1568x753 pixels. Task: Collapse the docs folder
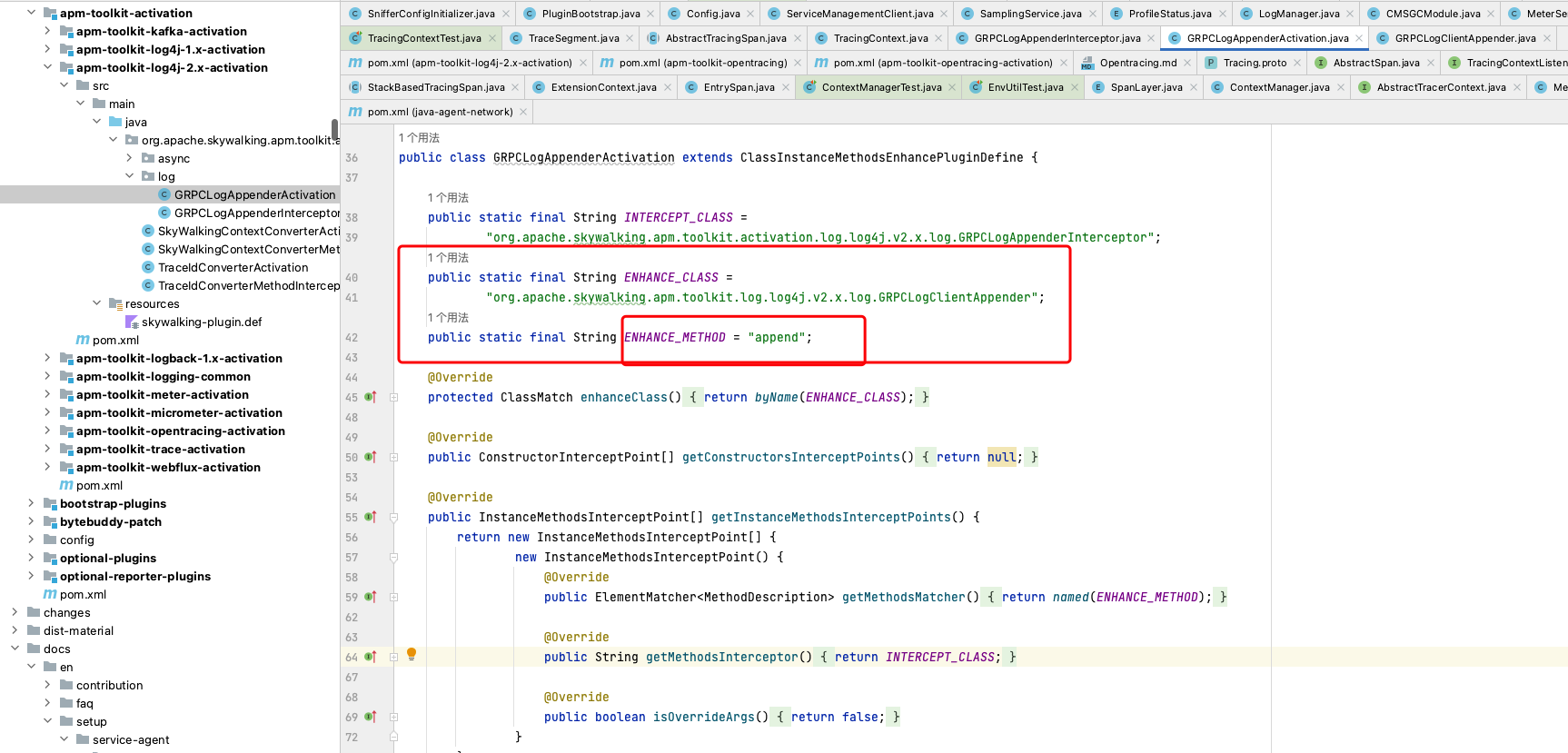click(x=15, y=649)
